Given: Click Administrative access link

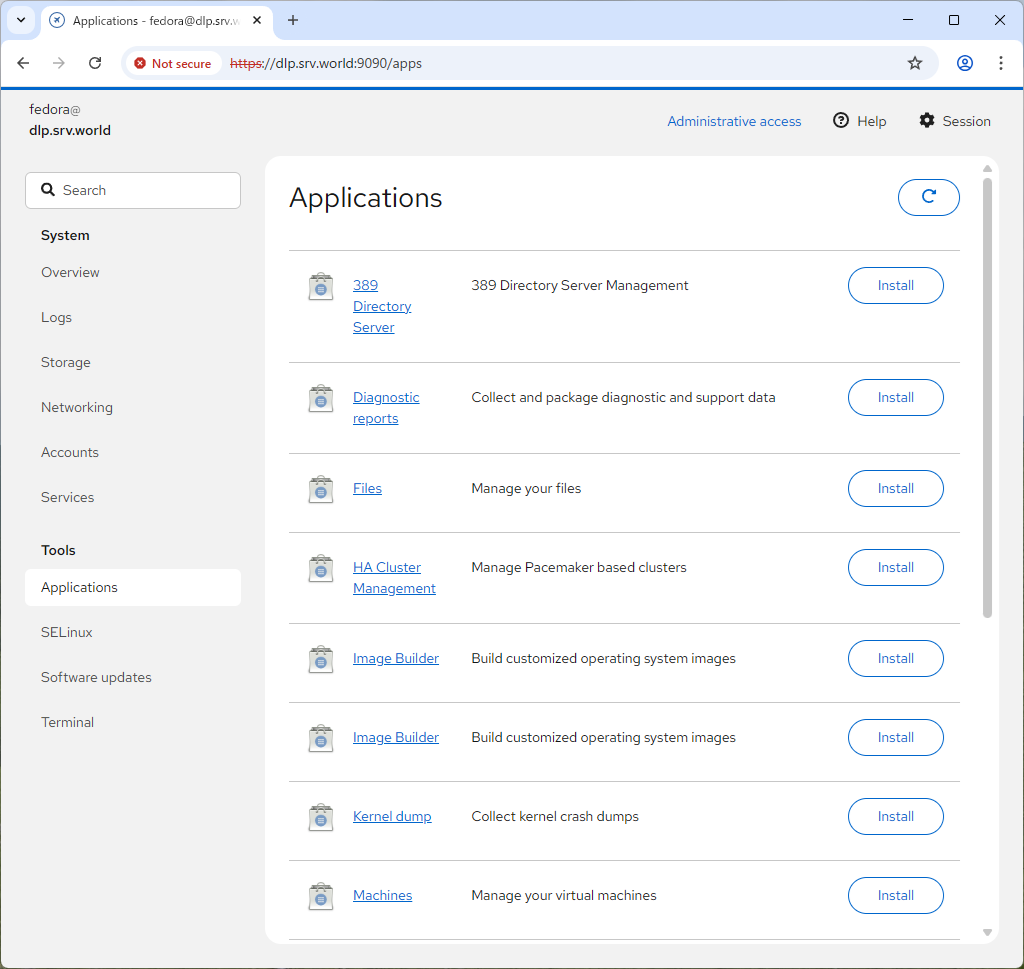Looking at the screenshot, I should click(734, 121).
